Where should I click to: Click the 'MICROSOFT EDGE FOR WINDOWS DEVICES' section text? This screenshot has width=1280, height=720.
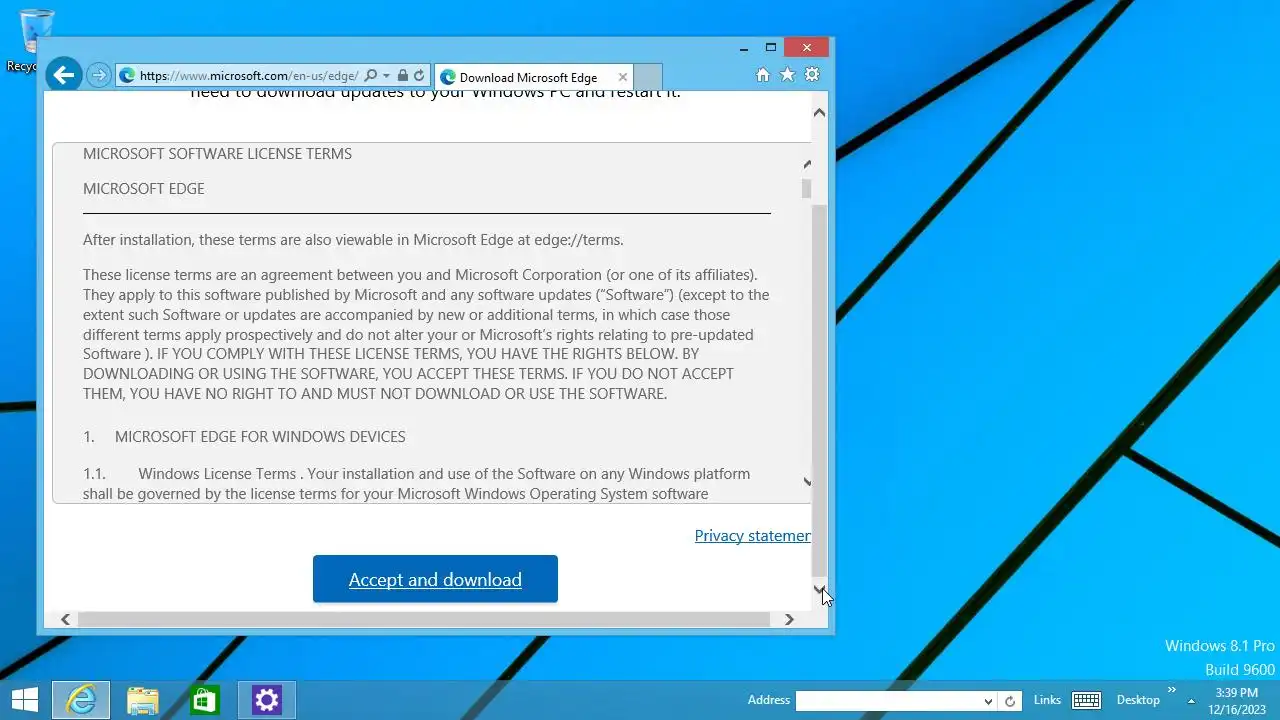tap(260, 437)
